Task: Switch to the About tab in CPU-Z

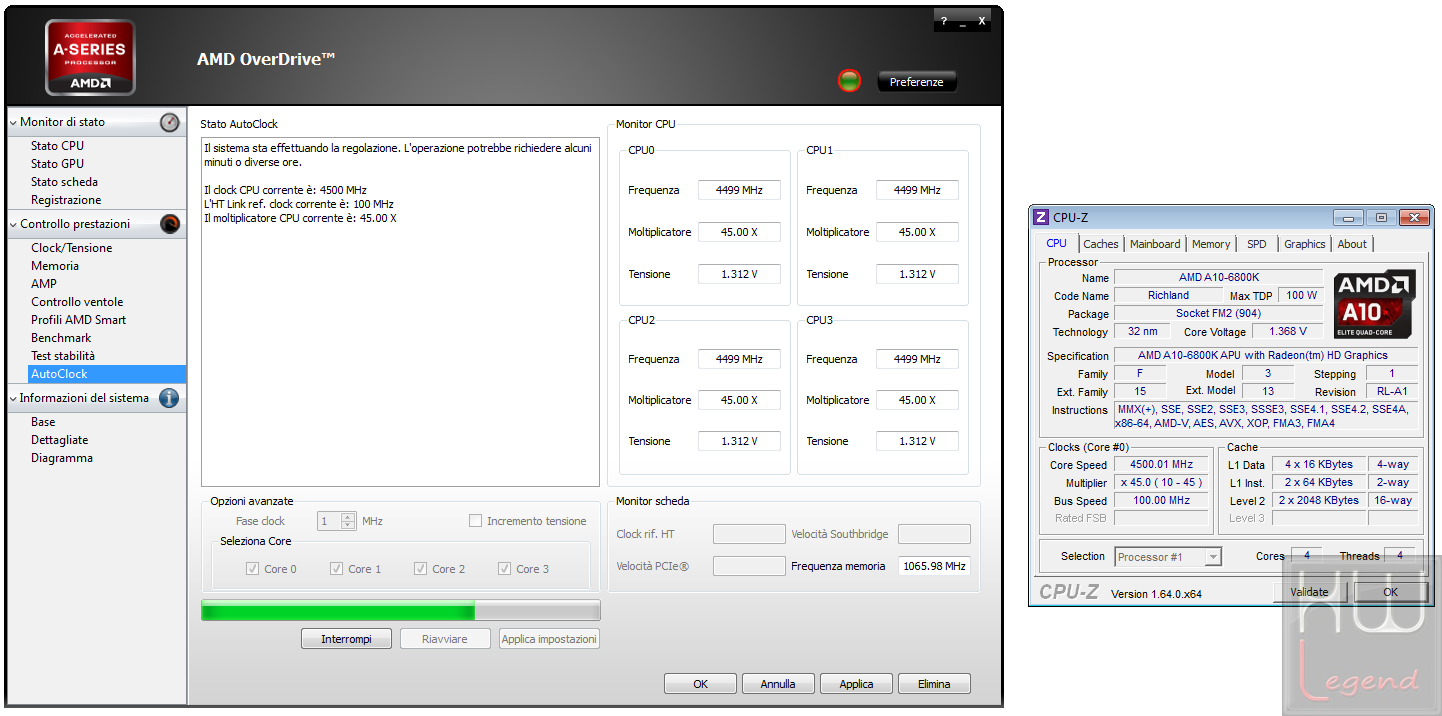Action: coord(1352,244)
